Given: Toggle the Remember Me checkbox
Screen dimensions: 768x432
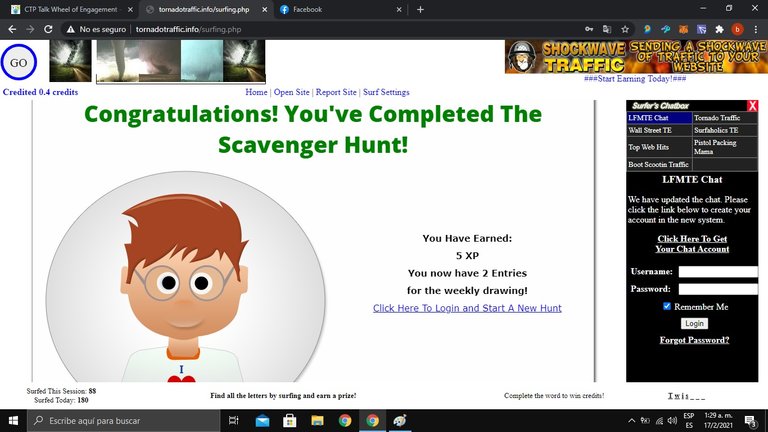Looking at the screenshot, I should (667, 306).
